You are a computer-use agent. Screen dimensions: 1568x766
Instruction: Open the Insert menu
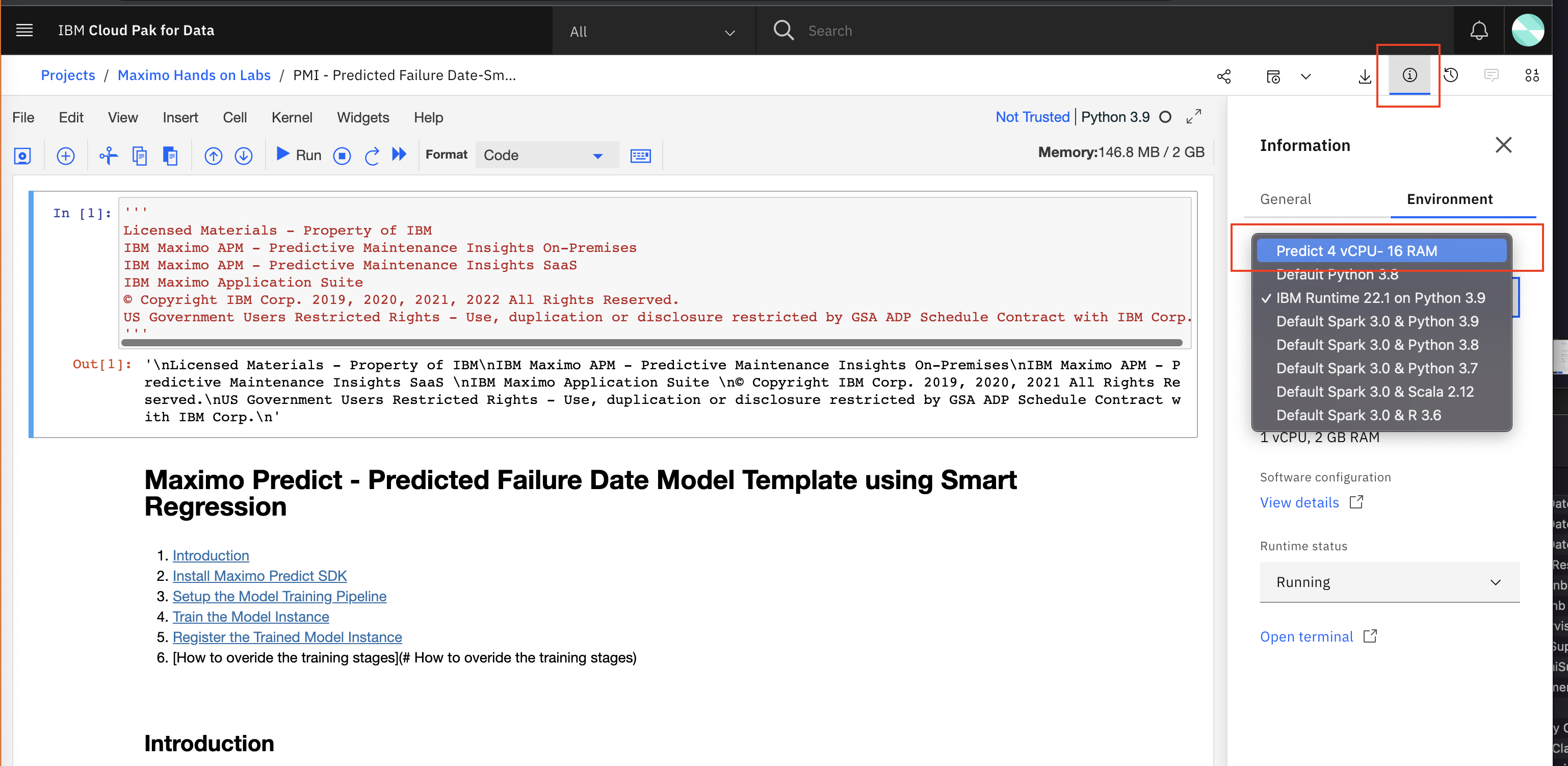(180, 117)
